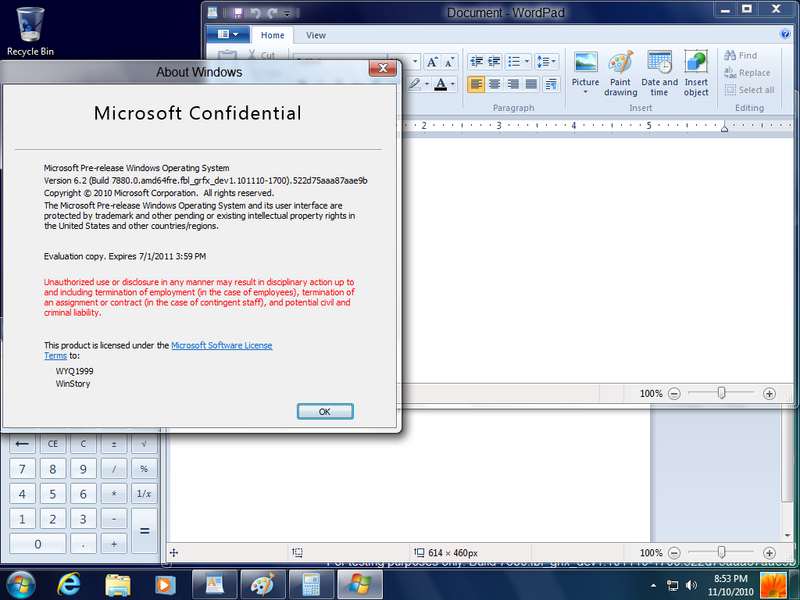Increase indent in WordPad Paragraph group
The image size is (800, 600).
[x=494, y=62]
